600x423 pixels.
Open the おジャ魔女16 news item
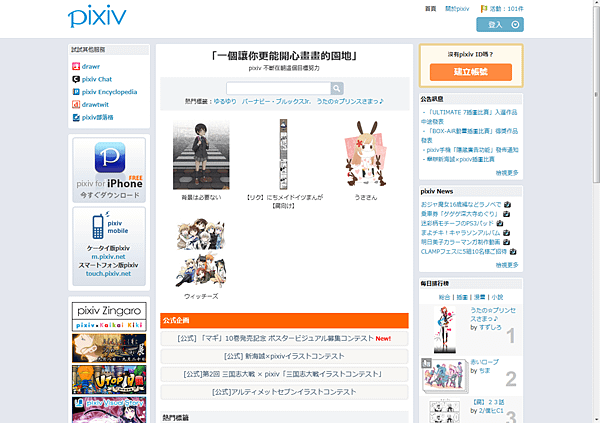(461, 204)
